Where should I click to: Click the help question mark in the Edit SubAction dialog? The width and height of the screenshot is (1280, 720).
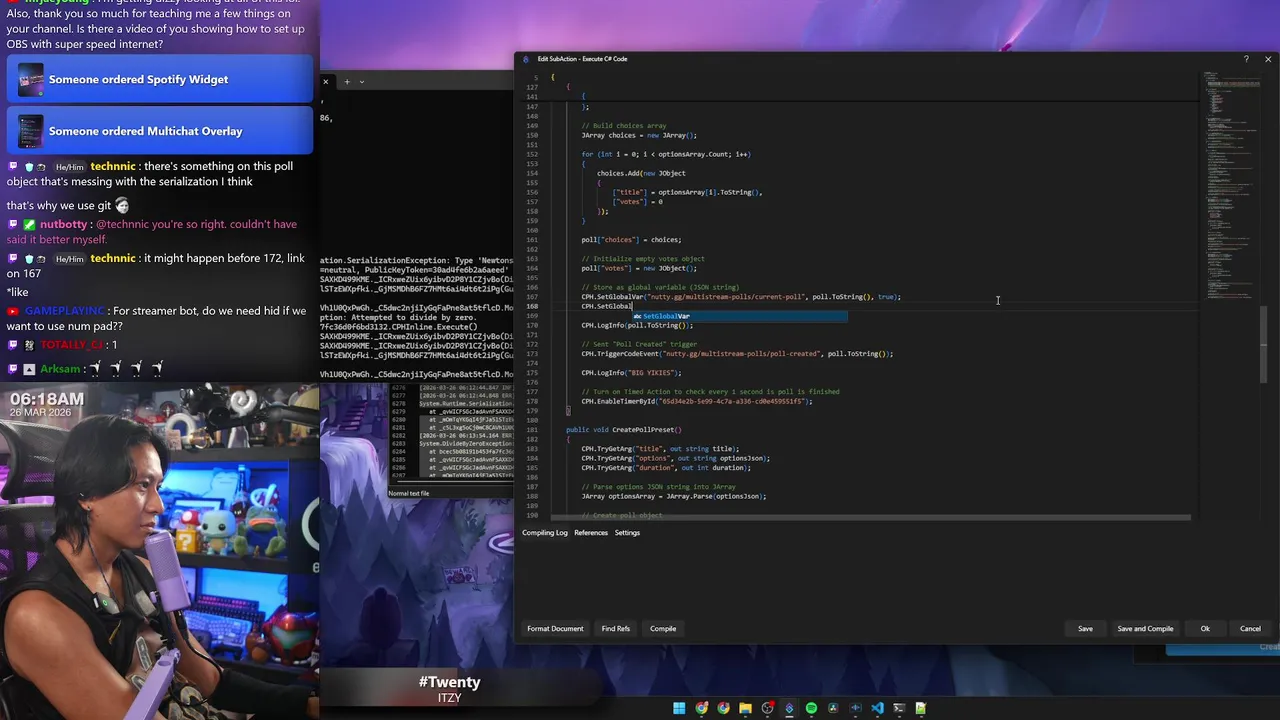point(1246,59)
